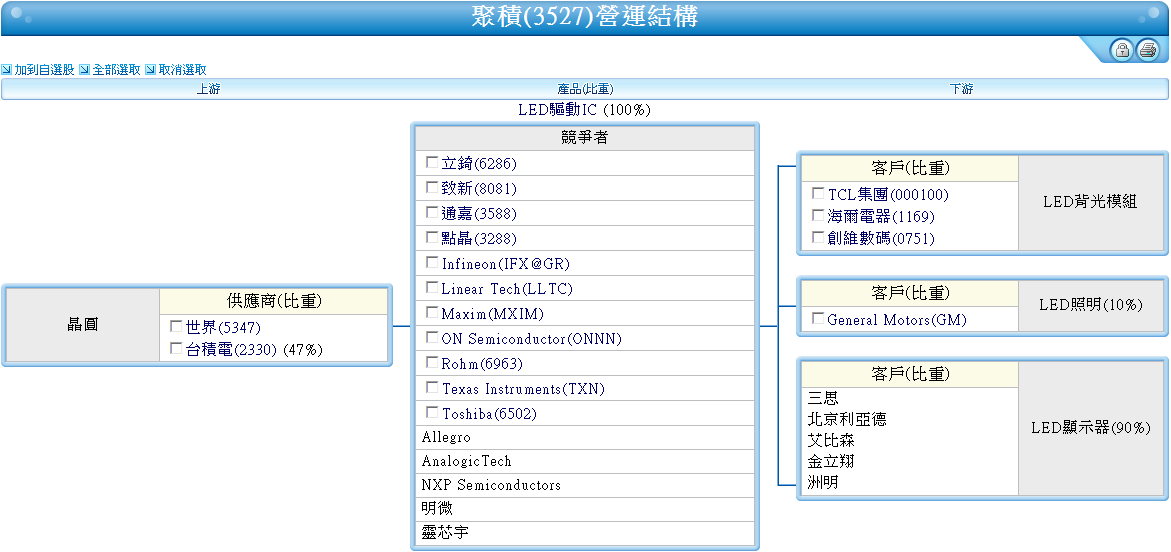This screenshot has height=552, width=1171.
Task: Open the 加到自選股 link
Action: pyautogui.click(x=44, y=69)
